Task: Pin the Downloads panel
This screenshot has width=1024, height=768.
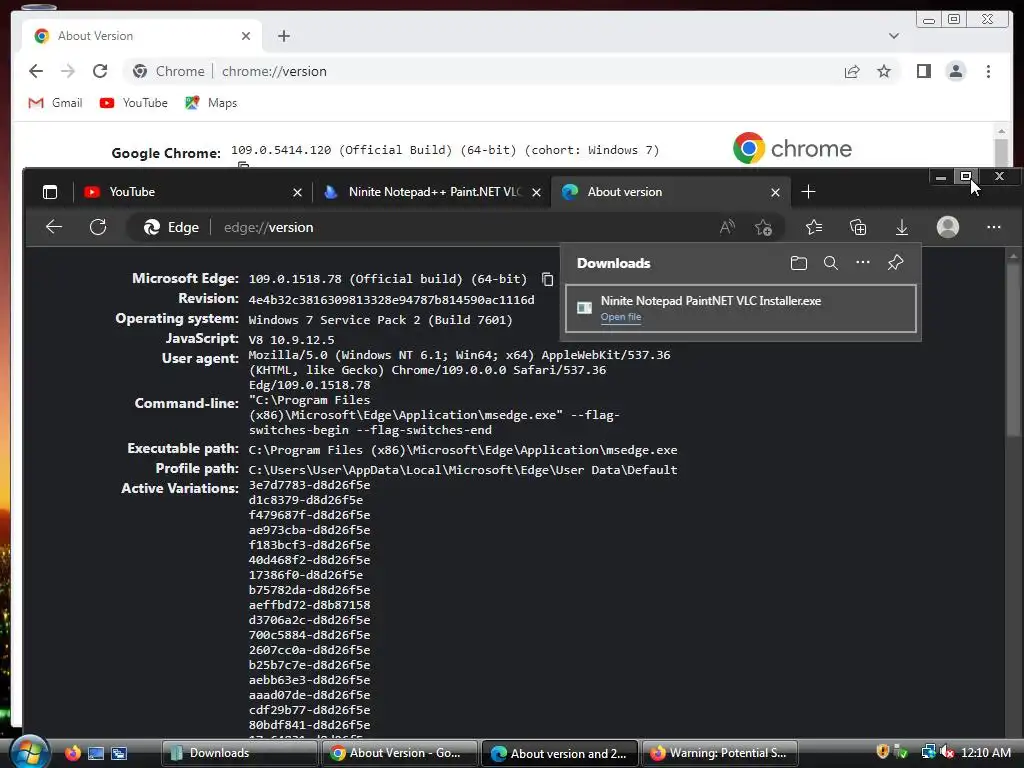Action: click(x=895, y=263)
